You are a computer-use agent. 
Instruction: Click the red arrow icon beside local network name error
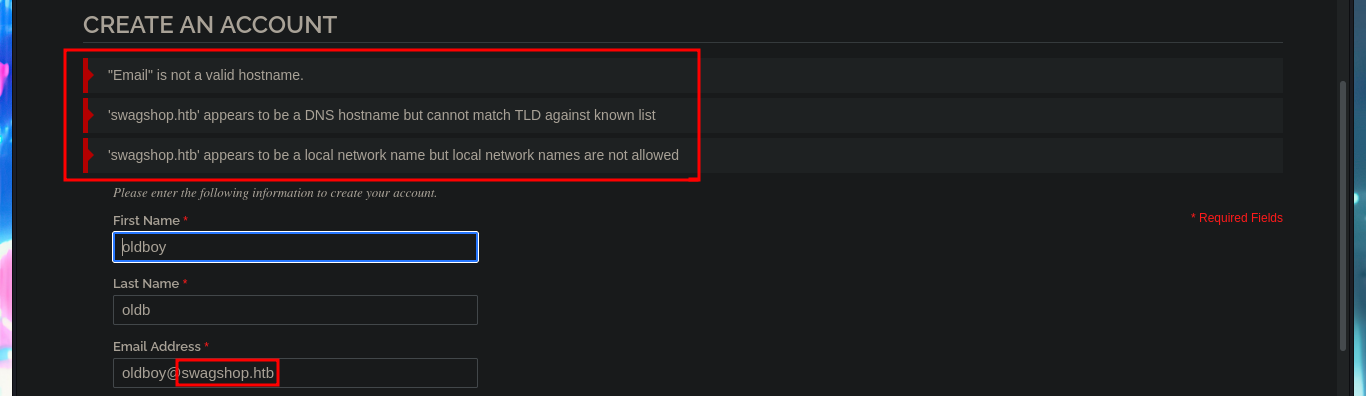tap(88, 155)
